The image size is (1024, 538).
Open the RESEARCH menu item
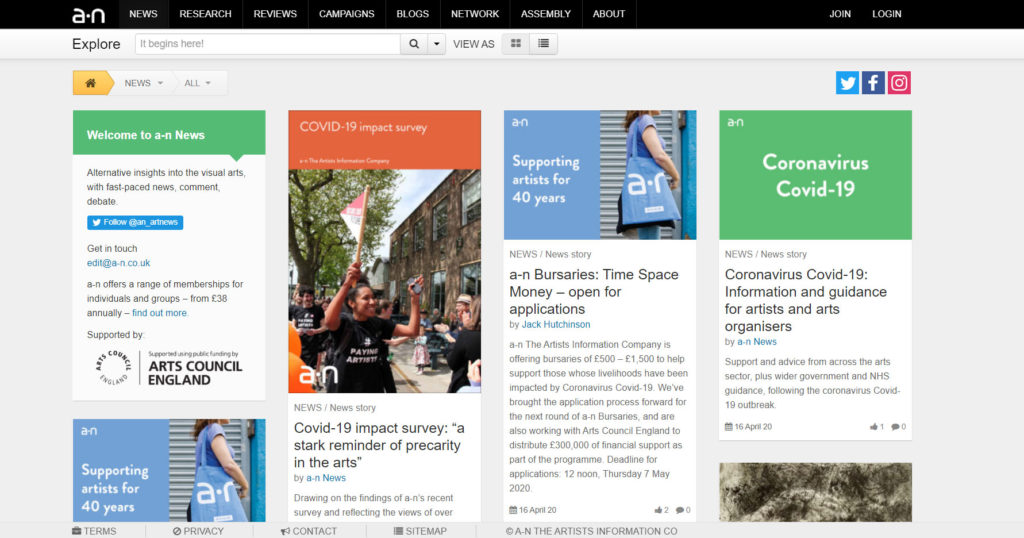205,14
